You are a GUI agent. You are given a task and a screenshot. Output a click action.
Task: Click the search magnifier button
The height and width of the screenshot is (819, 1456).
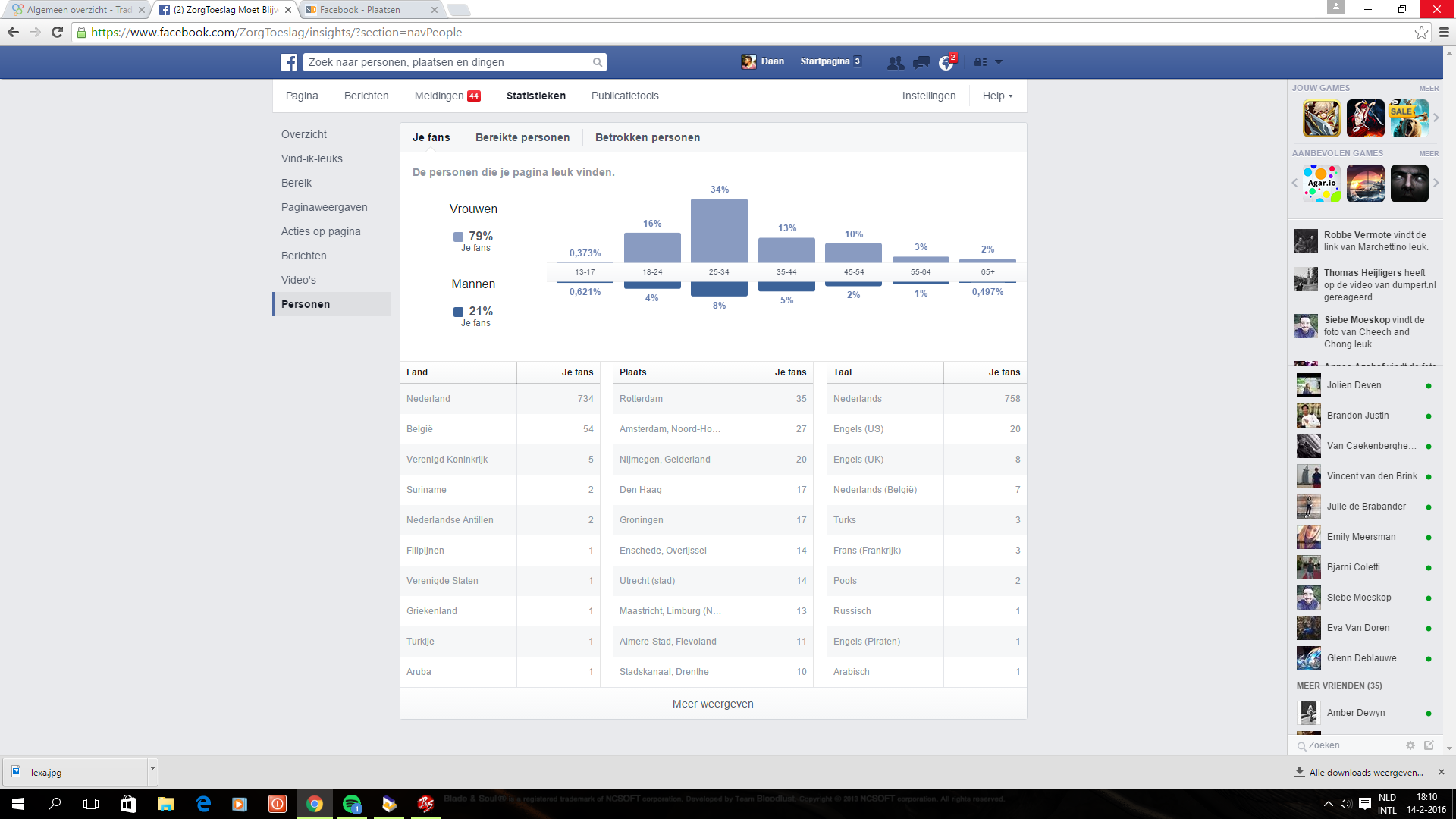(598, 62)
